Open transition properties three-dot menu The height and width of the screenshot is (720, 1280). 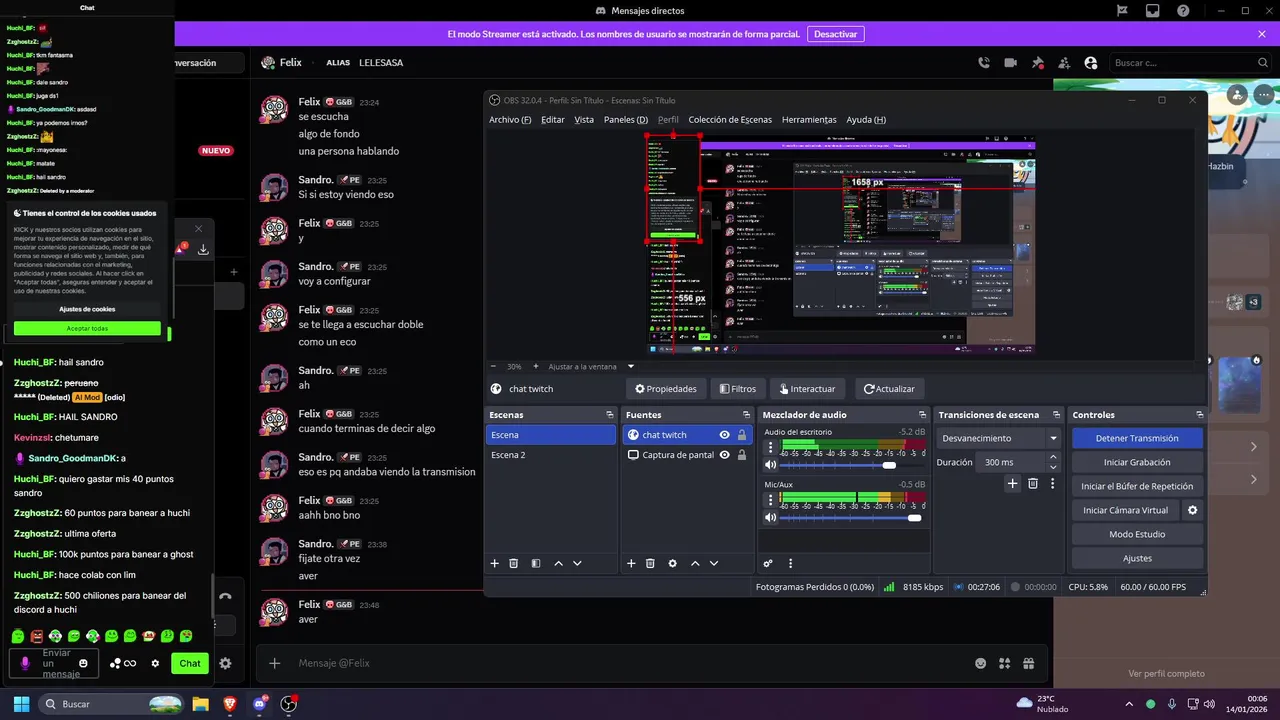pyautogui.click(x=1052, y=484)
